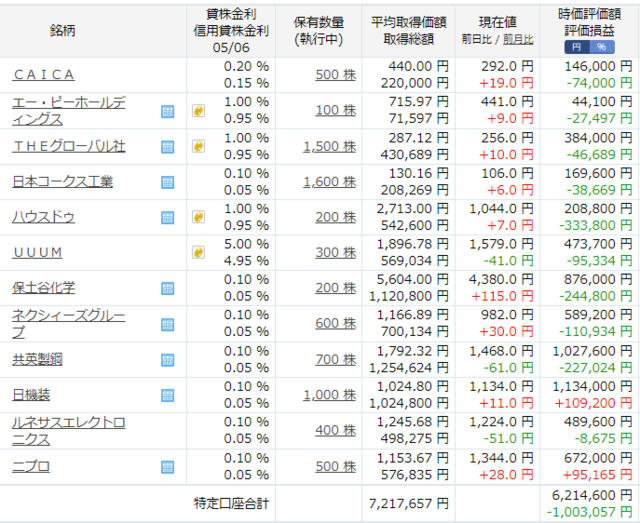Open ＴＨＥグローバル社 stock link
This screenshot has width=640, height=523.
coord(69,146)
